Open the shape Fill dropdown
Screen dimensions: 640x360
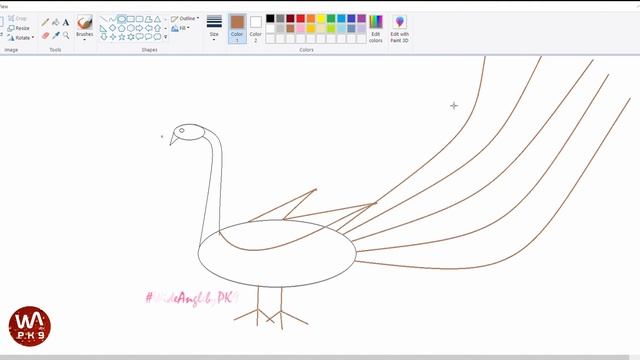(x=180, y=28)
